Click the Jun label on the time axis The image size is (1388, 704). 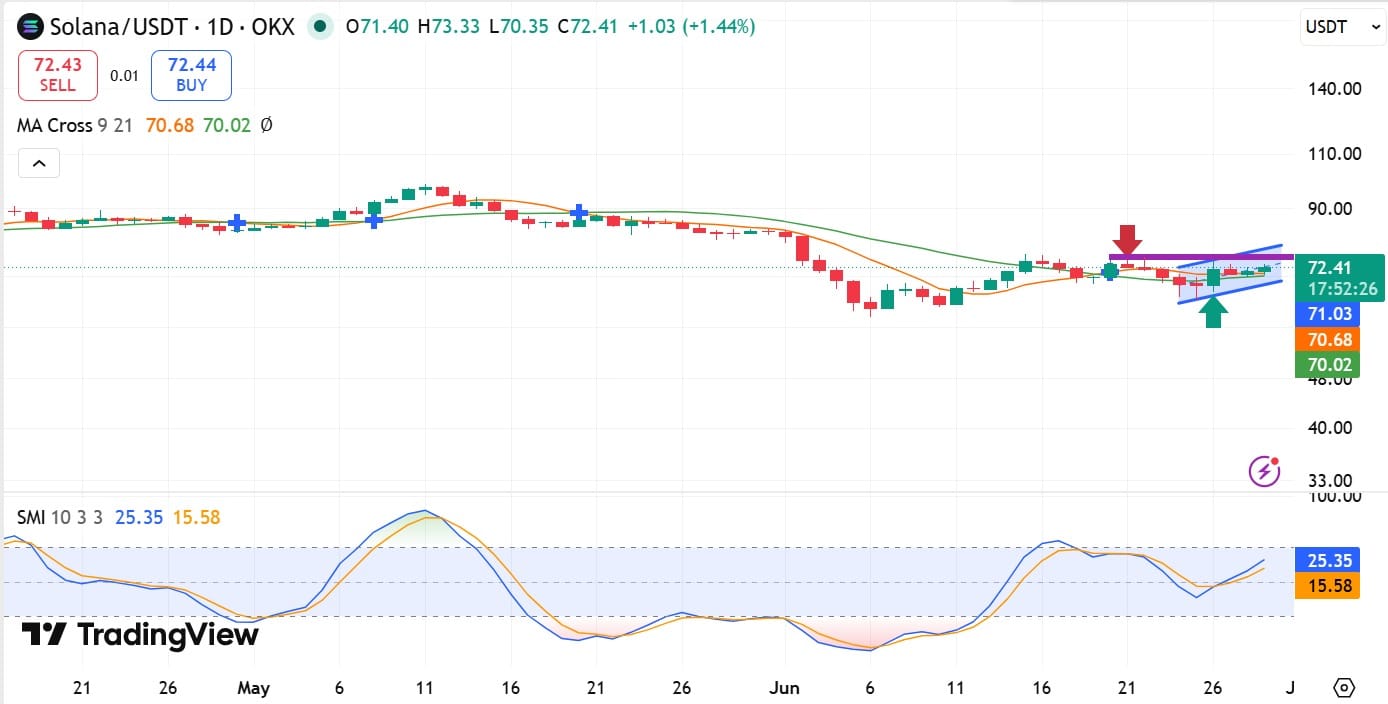[x=785, y=688]
